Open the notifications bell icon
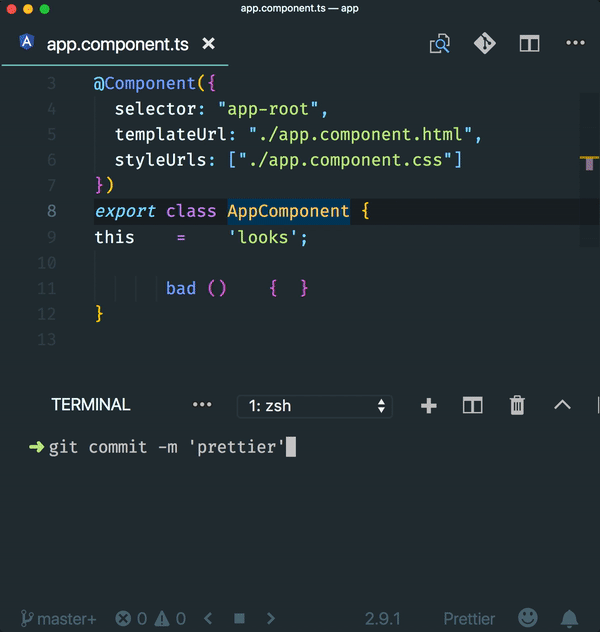 [569, 618]
